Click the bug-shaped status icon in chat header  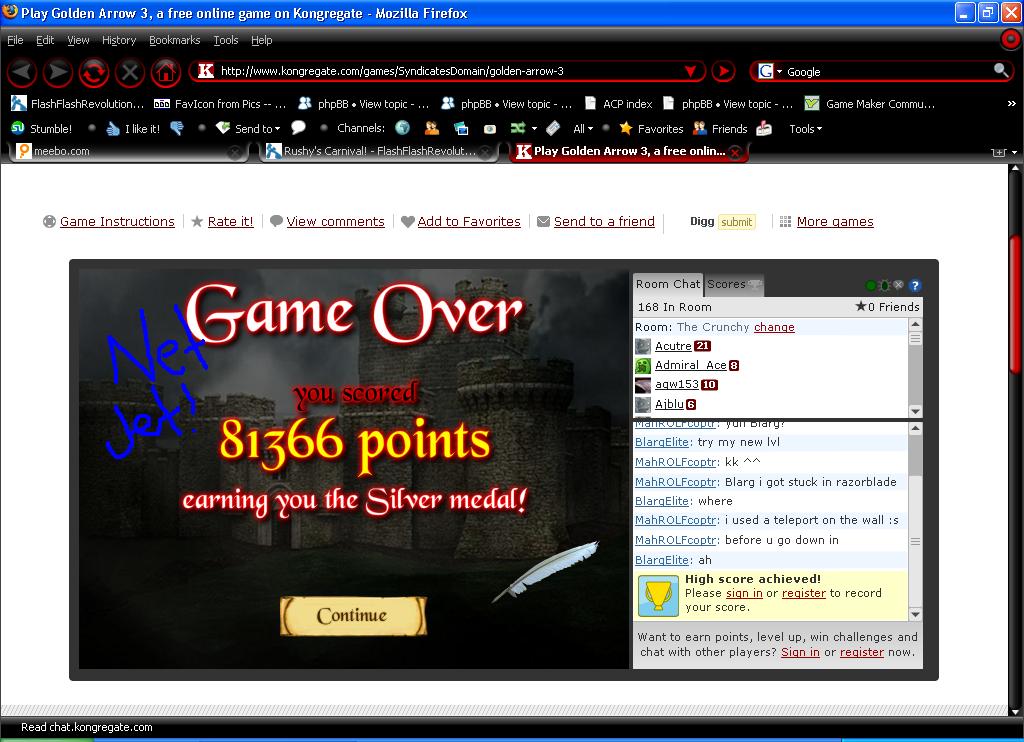pos(885,285)
